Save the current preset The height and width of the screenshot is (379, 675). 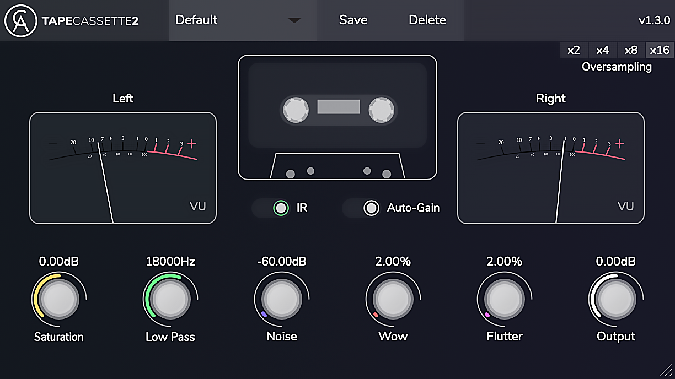point(353,20)
